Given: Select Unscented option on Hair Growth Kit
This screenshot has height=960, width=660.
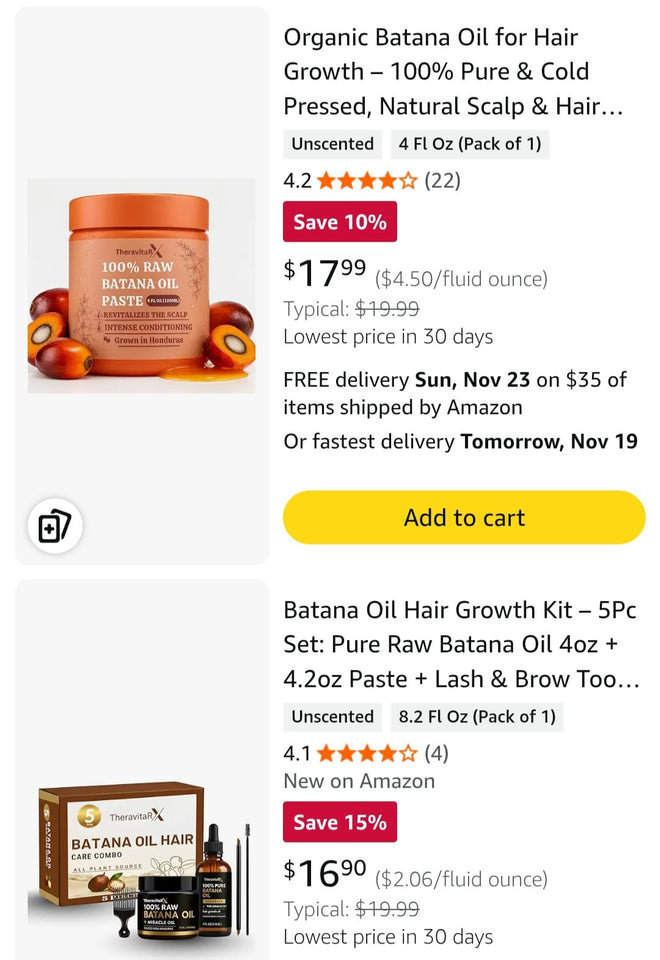Looking at the screenshot, I should click(x=332, y=717).
